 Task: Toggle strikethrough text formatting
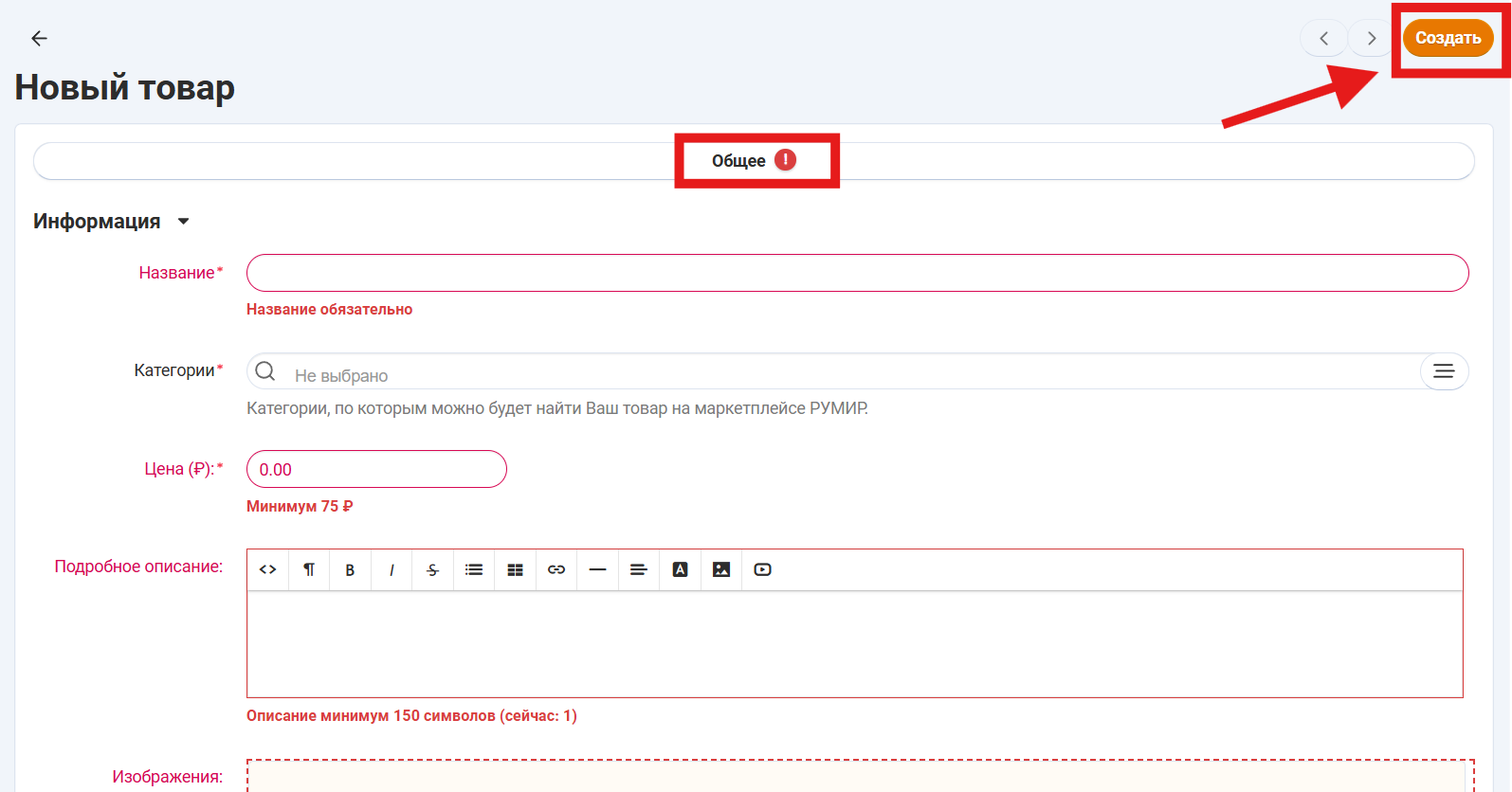pyautogui.click(x=432, y=569)
